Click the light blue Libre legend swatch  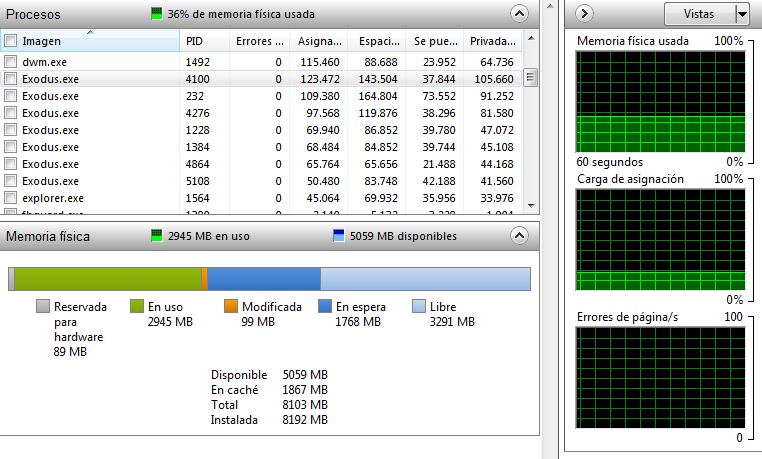(x=420, y=307)
